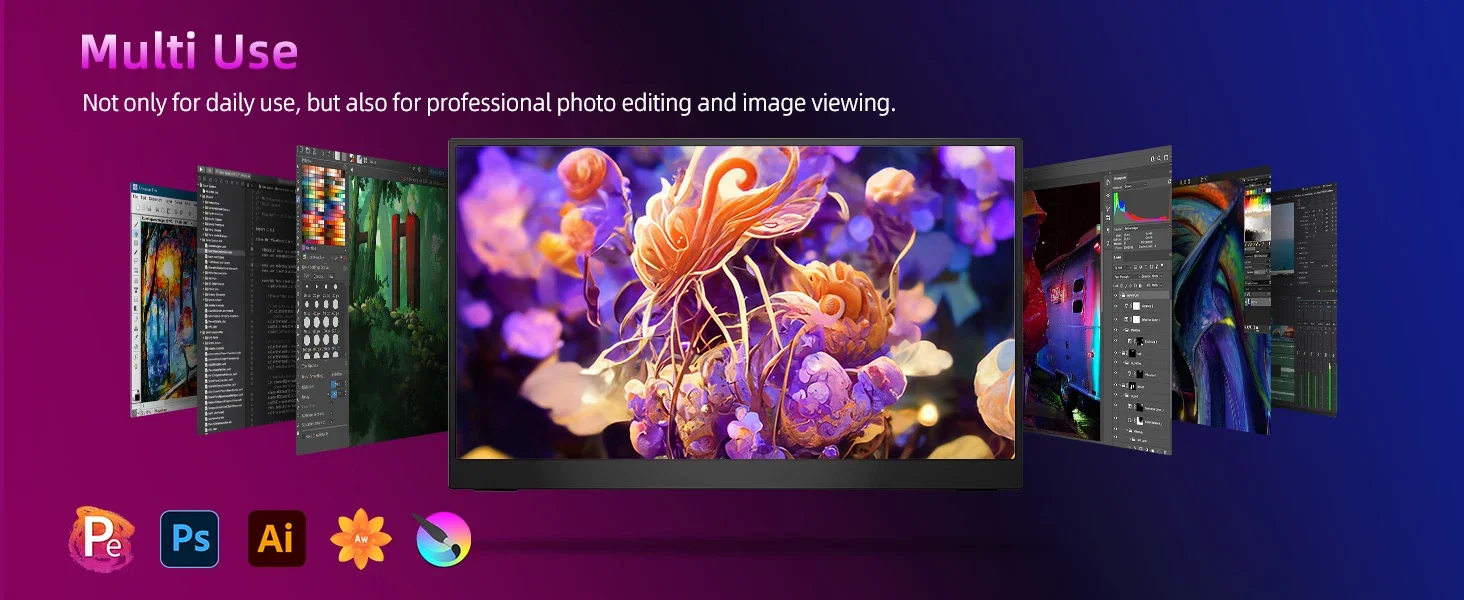
Task: Click the Painter Essentials 'Pe' app icon
Action: click(101, 539)
